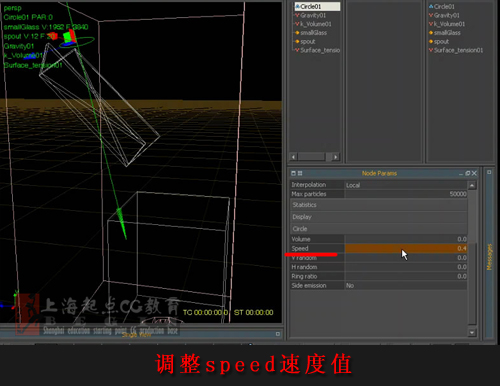Screen dimensions: 500x386
Task: Click the smallGlass object icon in the left list
Action: tap(297, 33)
